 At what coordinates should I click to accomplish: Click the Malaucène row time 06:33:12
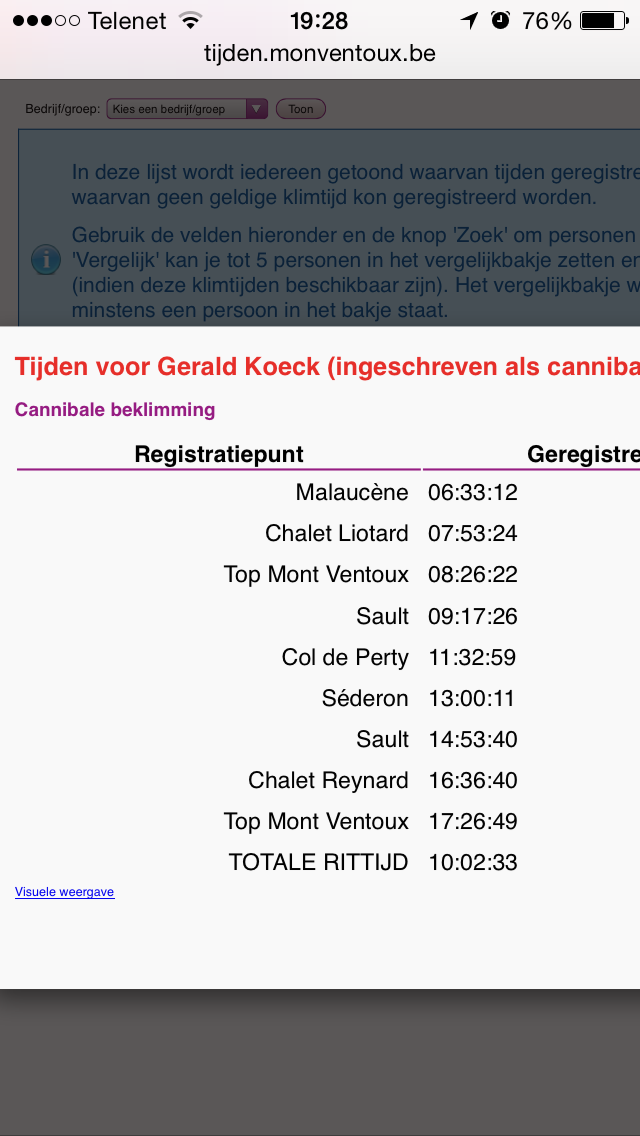pos(473,493)
